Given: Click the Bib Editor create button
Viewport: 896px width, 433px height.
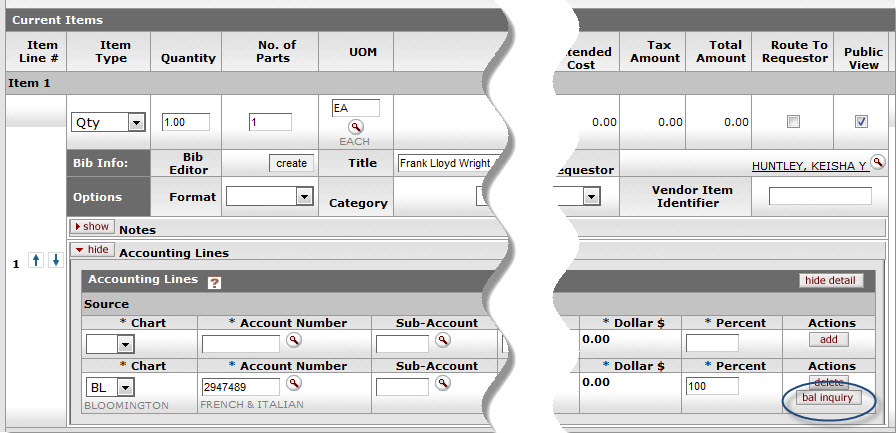Looking at the screenshot, I should pos(291,163).
